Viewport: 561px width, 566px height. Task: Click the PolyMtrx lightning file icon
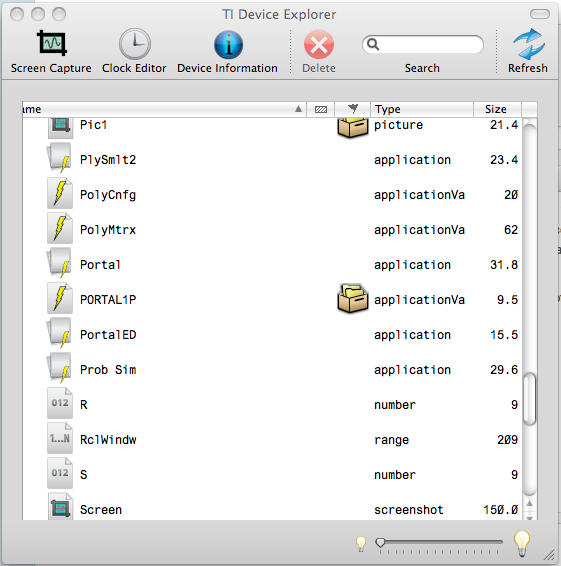tap(60, 228)
